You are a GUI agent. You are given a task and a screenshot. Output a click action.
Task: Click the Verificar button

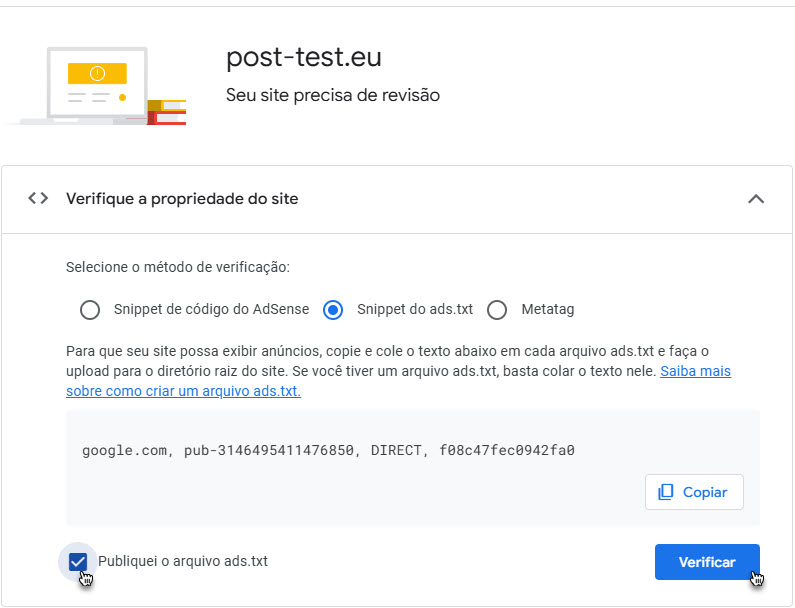[707, 562]
